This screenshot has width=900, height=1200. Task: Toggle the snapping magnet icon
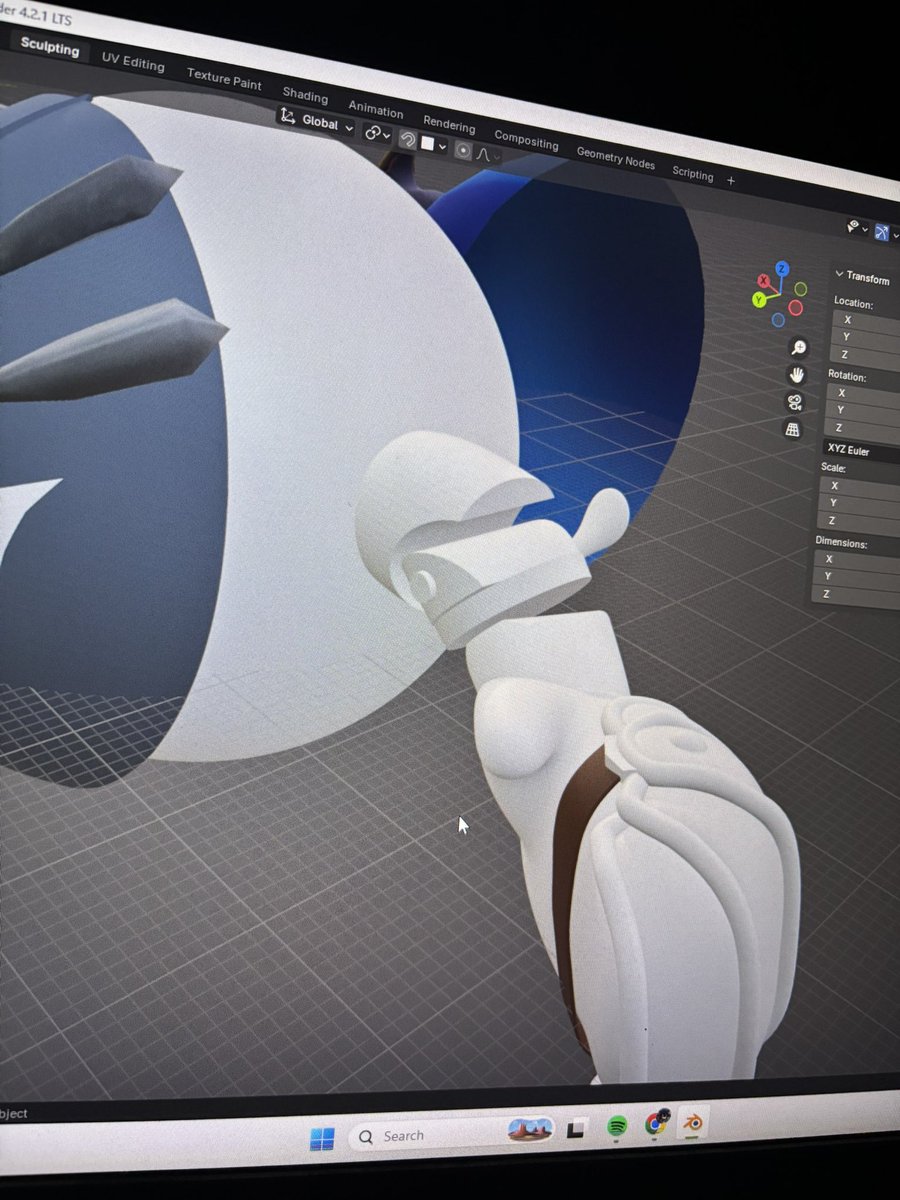tap(407, 139)
